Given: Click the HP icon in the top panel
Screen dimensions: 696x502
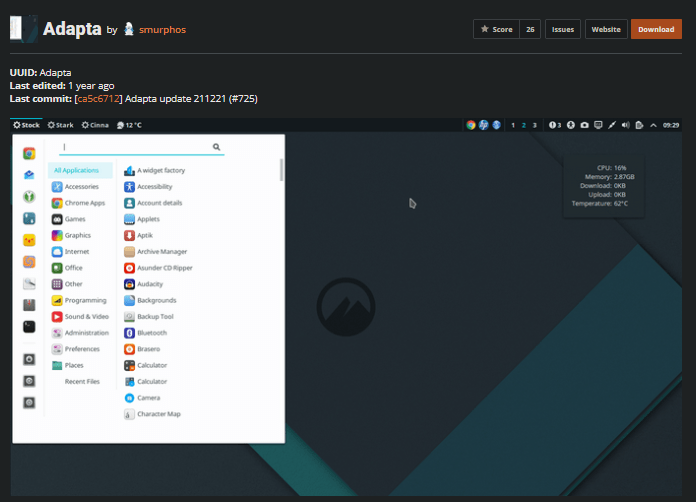Looking at the screenshot, I should (x=484, y=125).
